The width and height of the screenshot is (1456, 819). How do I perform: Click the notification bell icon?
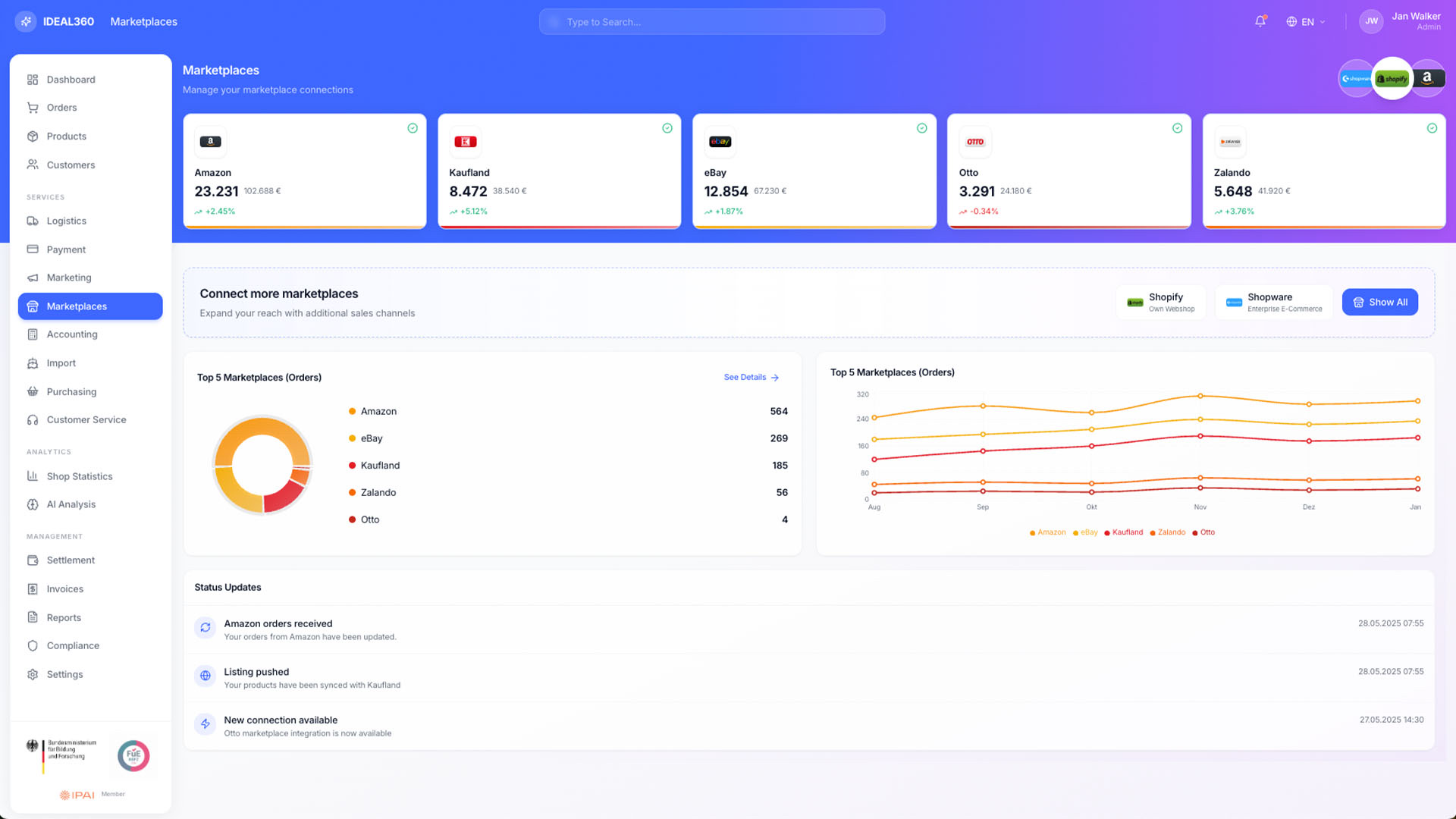pyautogui.click(x=1260, y=21)
